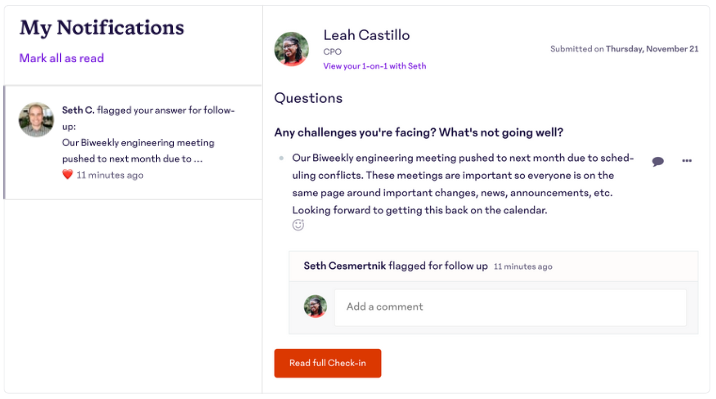This screenshot has width=716, height=399.
Task: Click the Any challenges you're facing question heading
Action: pos(419,132)
